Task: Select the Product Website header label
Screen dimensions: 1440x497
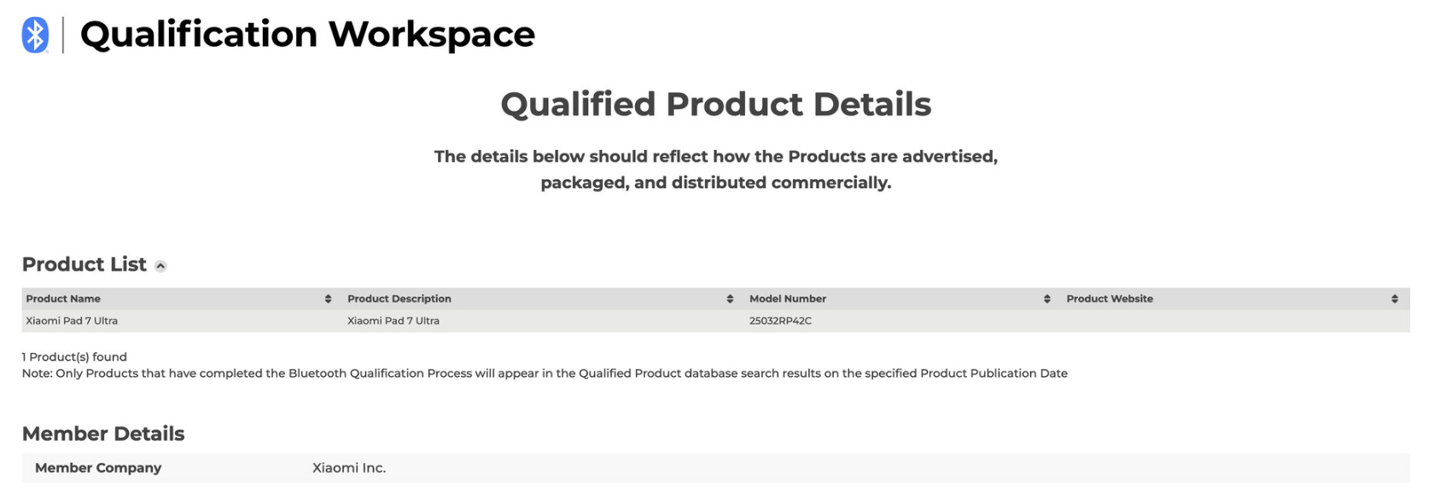Action: coord(1109,299)
